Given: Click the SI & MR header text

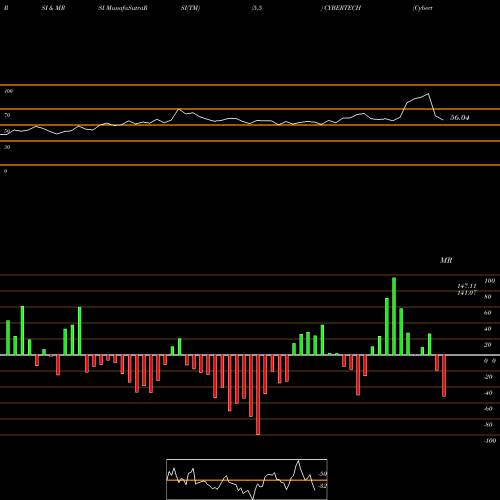Looking at the screenshot, I should tap(53, 8).
